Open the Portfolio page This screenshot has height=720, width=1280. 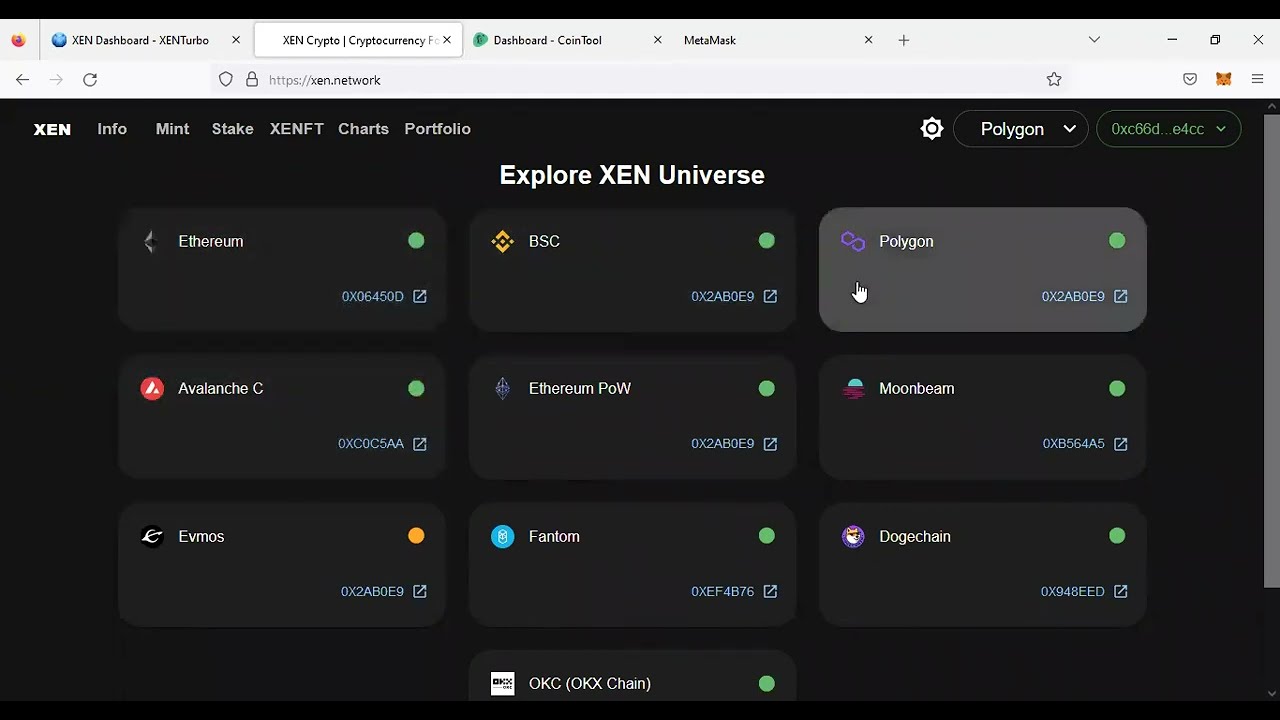pos(437,129)
